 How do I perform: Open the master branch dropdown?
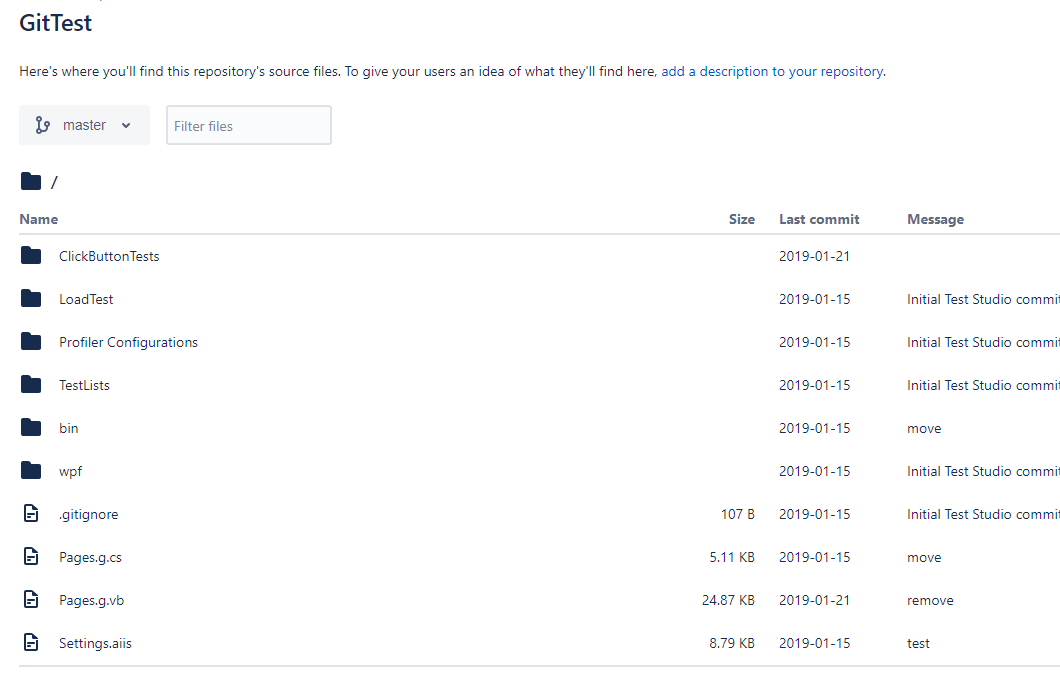pyautogui.click(x=84, y=125)
